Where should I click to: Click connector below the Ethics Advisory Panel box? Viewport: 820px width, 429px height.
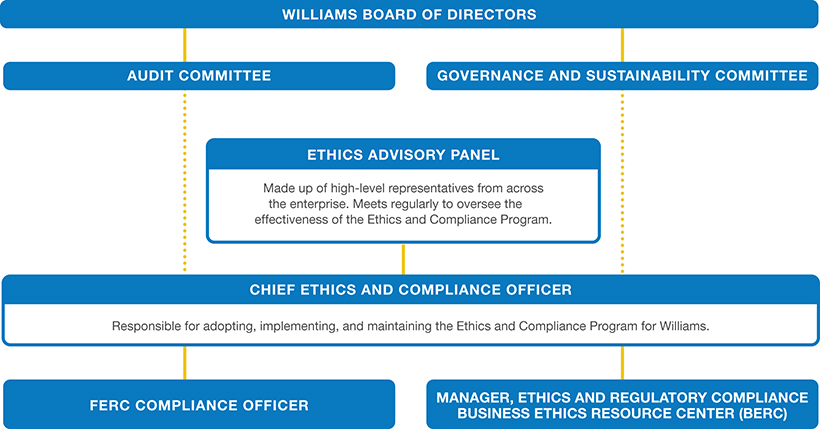(403, 259)
